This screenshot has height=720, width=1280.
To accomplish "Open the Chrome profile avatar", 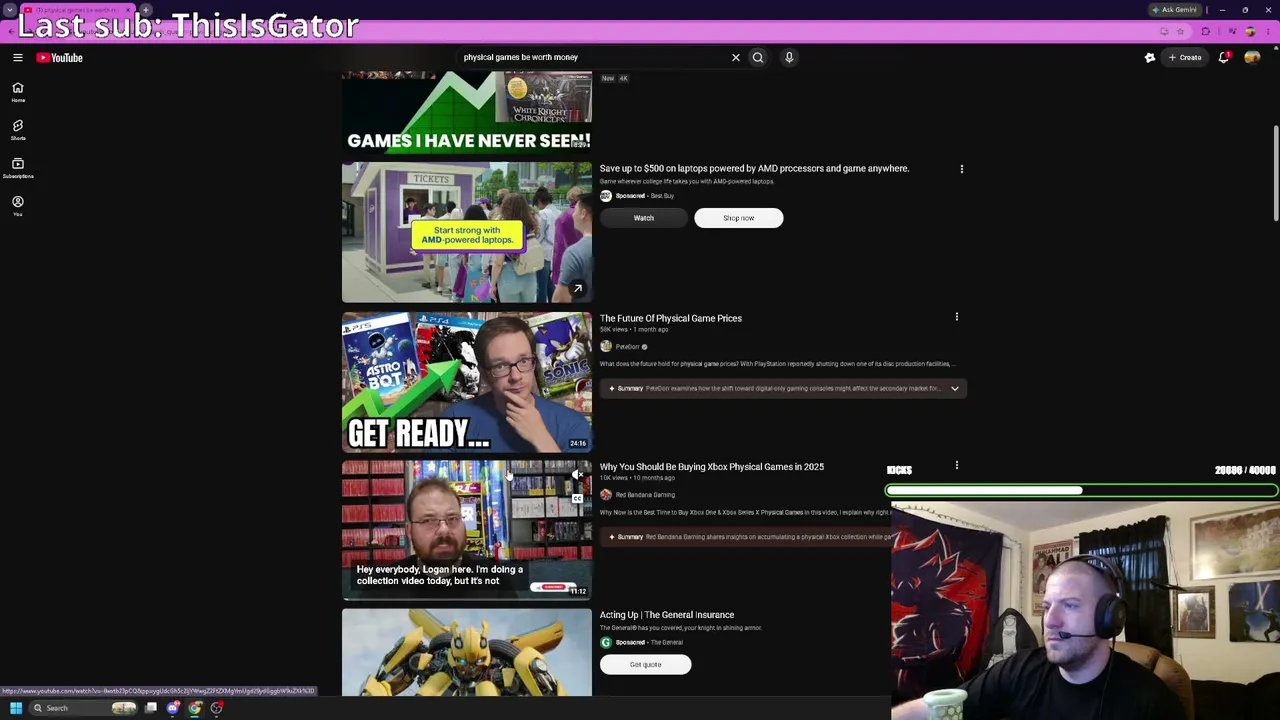I will pos(1250,31).
